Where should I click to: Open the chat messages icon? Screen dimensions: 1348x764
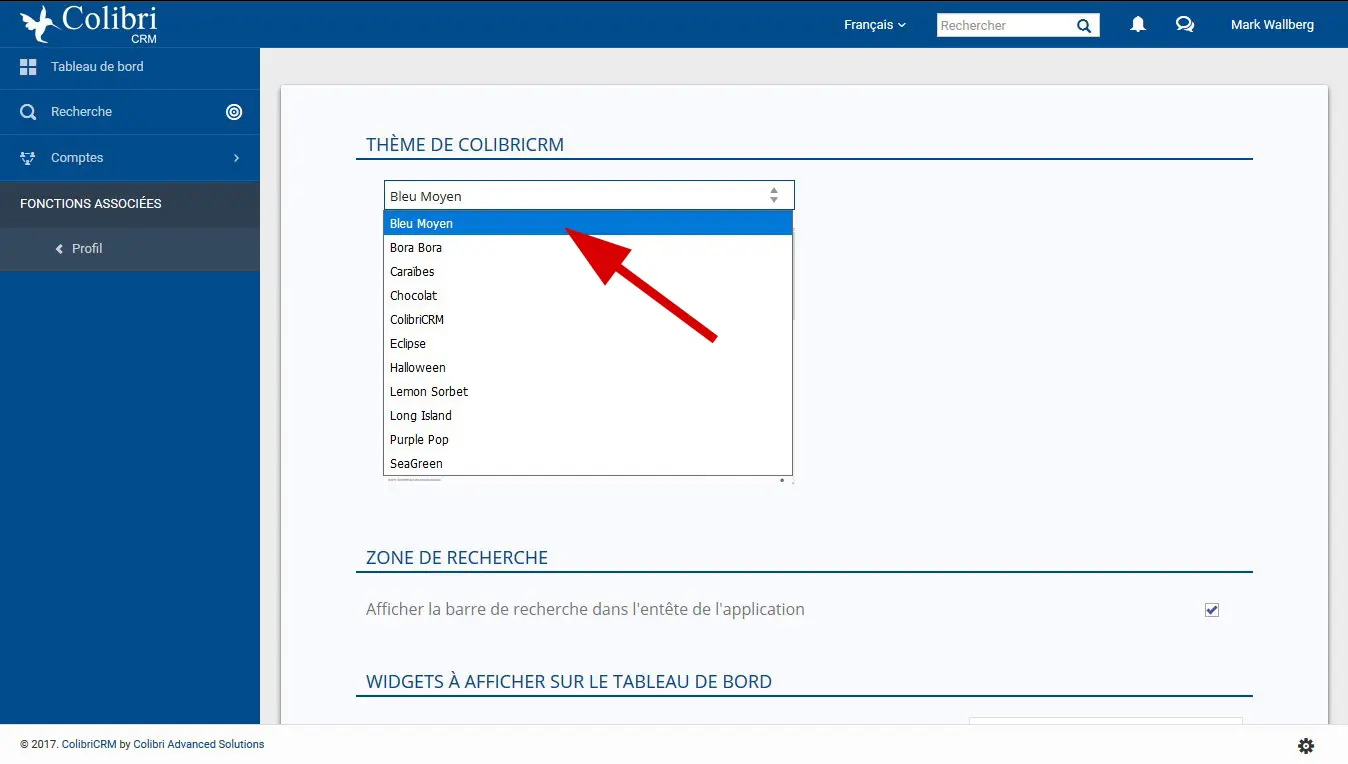click(1185, 25)
